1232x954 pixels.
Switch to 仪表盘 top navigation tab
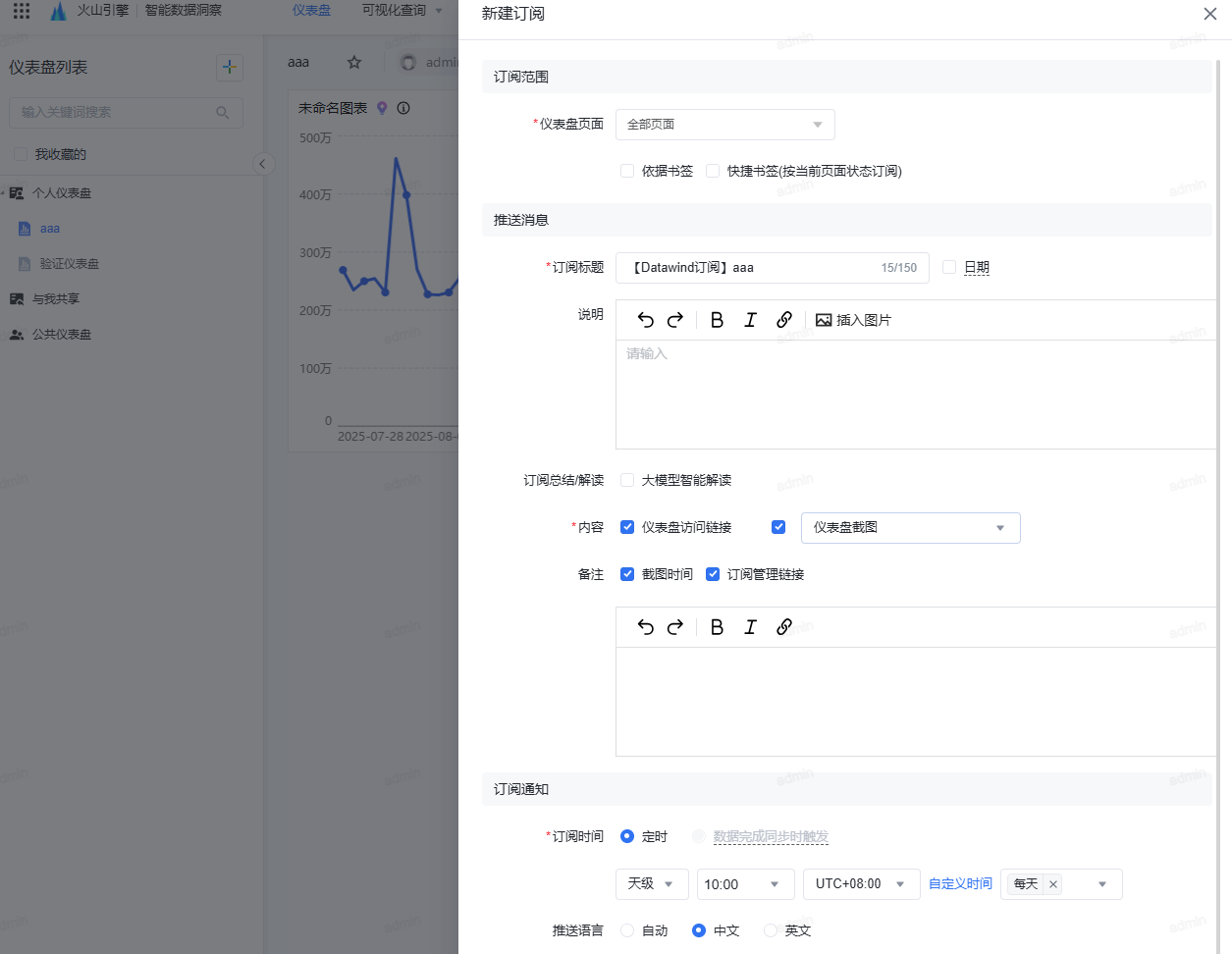point(311,11)
